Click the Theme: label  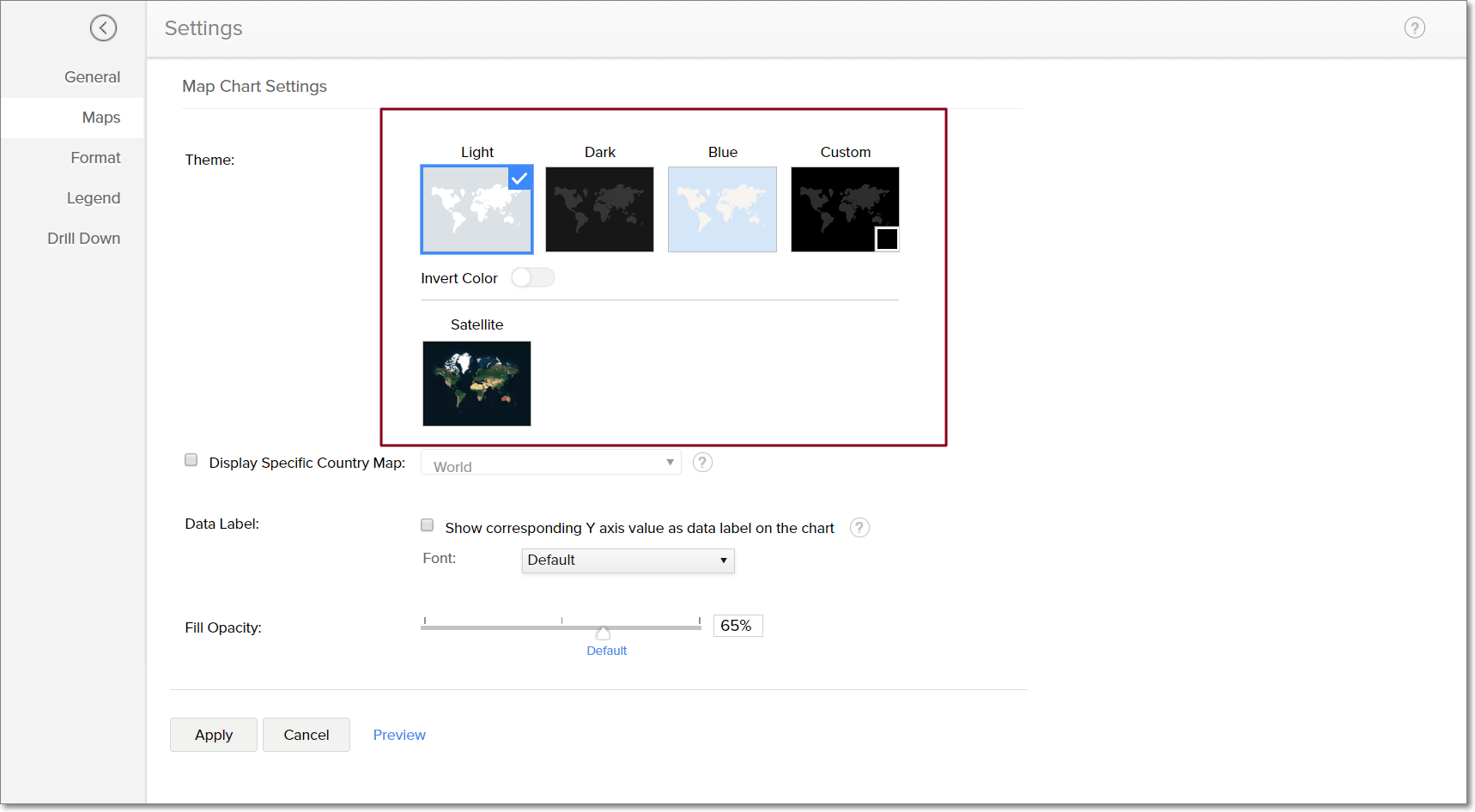pos(209,160)
